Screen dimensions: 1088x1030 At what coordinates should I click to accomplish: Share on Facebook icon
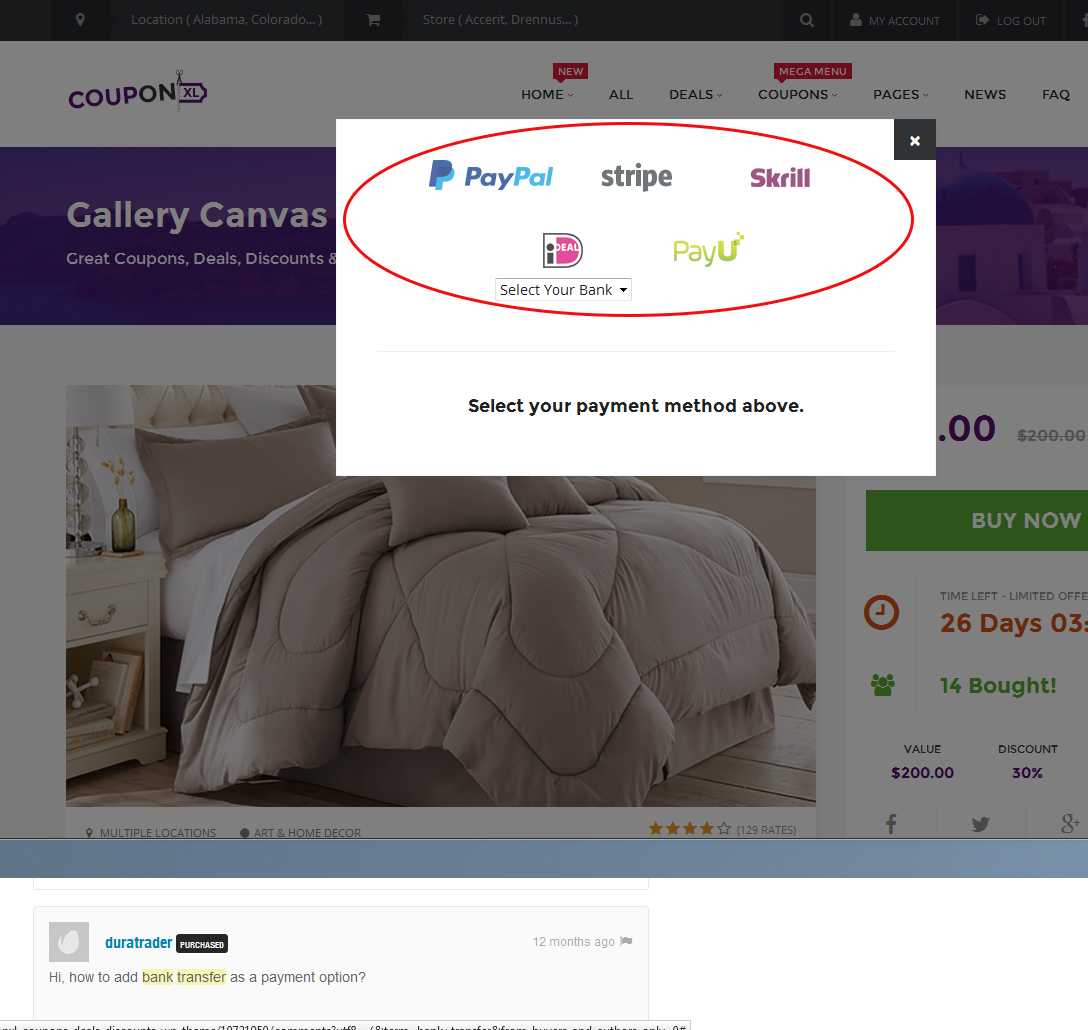(891, 824)
